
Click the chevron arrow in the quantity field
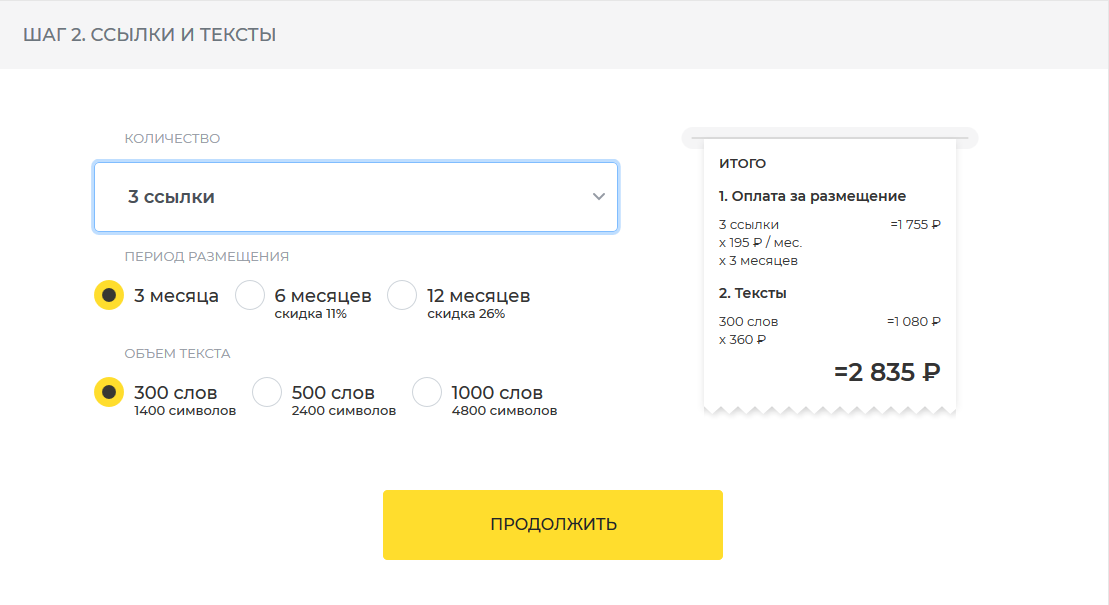[598, 197]
